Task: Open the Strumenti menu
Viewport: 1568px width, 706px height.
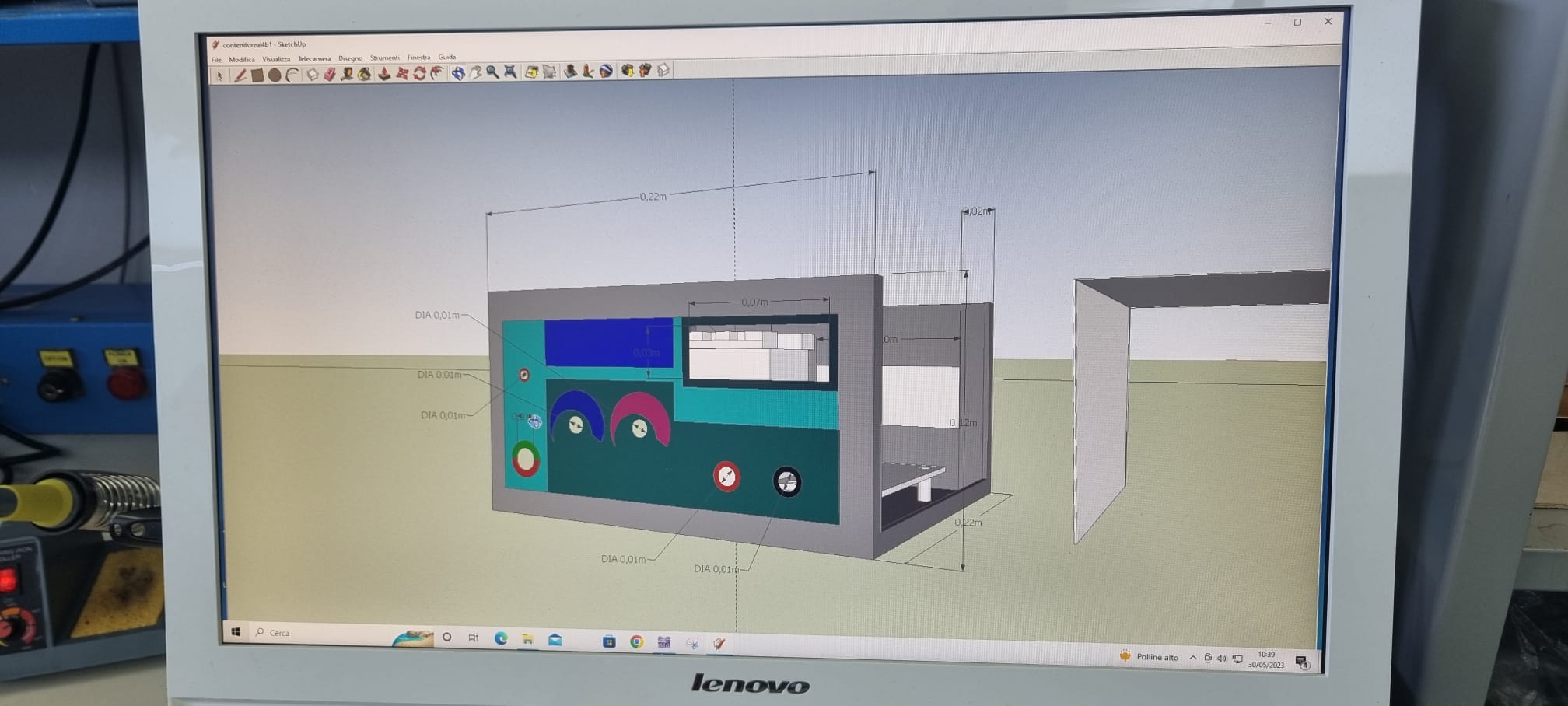Action: (x=384, y=58)
